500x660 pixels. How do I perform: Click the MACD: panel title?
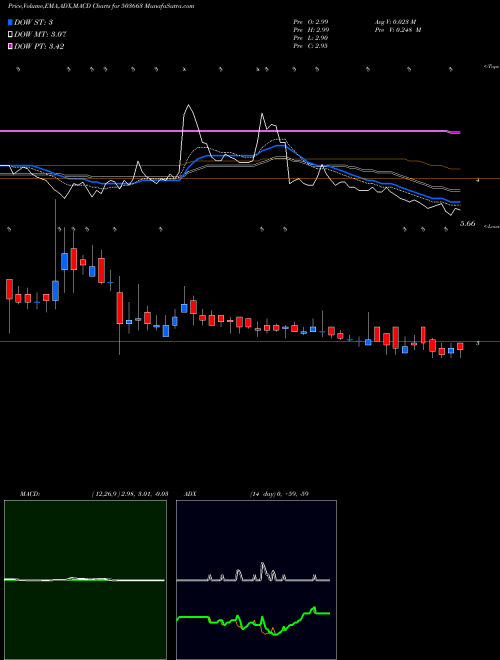(x=30, y=494)
